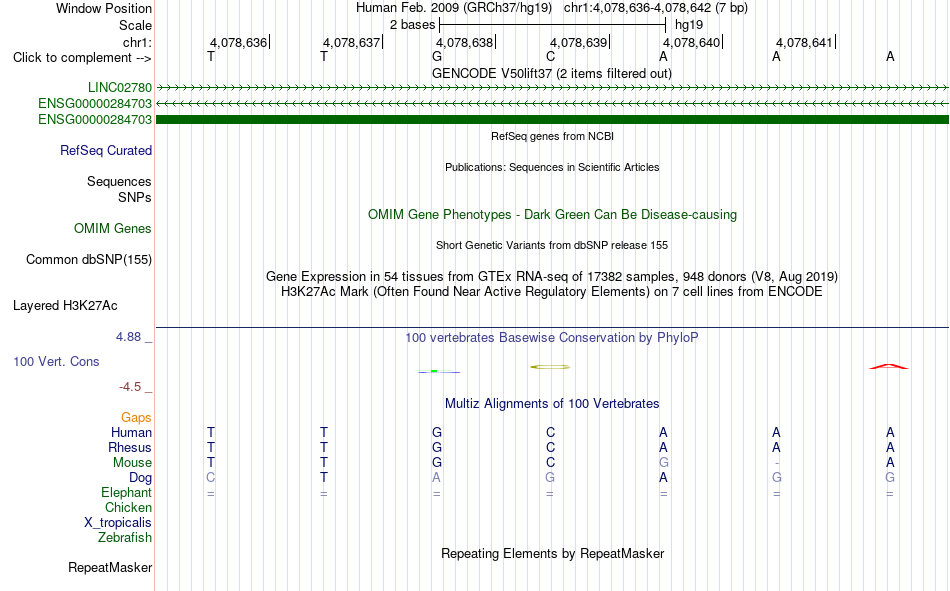The image size is (950, 591).
Task: Click the 4,078,636 ruler position
Action: click(x=238, y=42)
